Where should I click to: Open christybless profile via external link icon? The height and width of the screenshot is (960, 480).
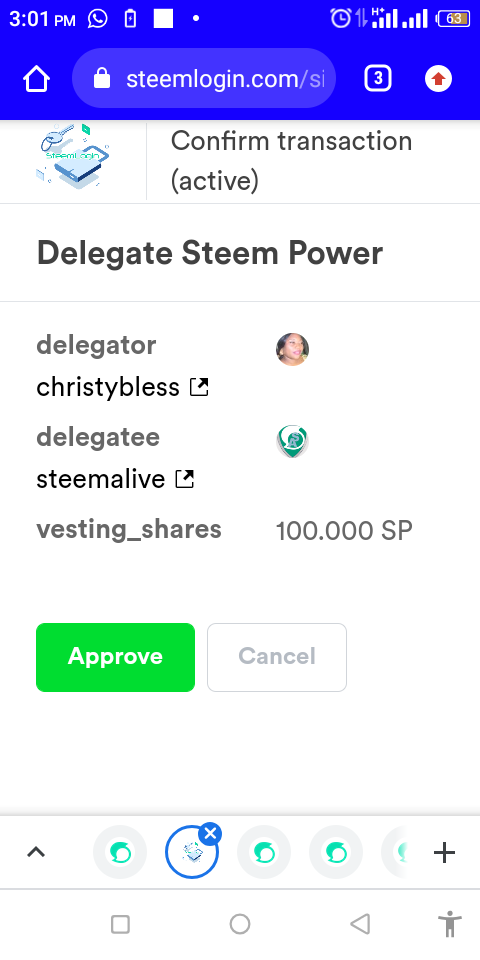click(199, 387)
